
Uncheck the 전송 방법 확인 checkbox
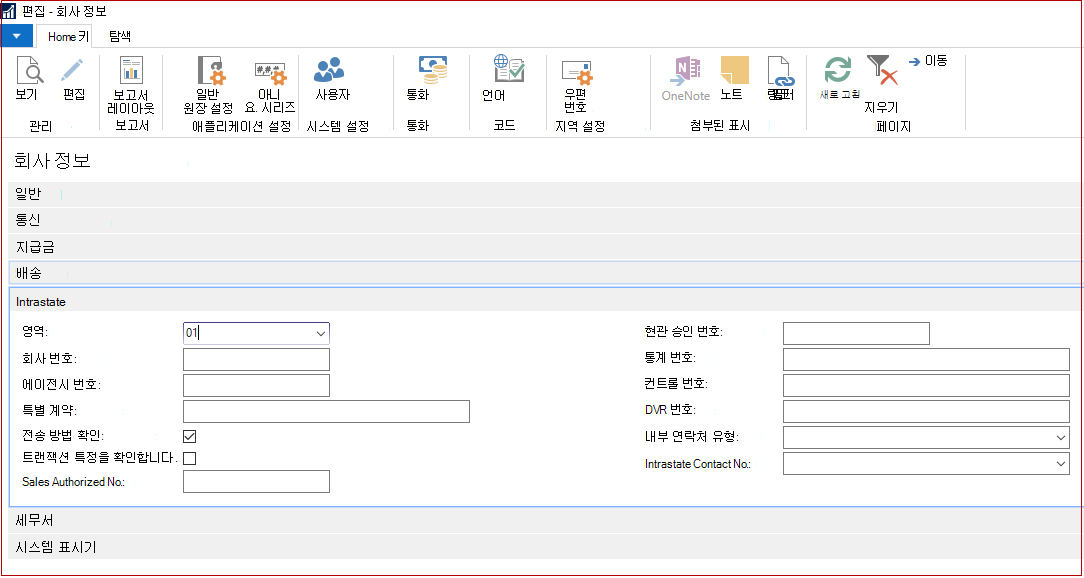pos(189,436)
